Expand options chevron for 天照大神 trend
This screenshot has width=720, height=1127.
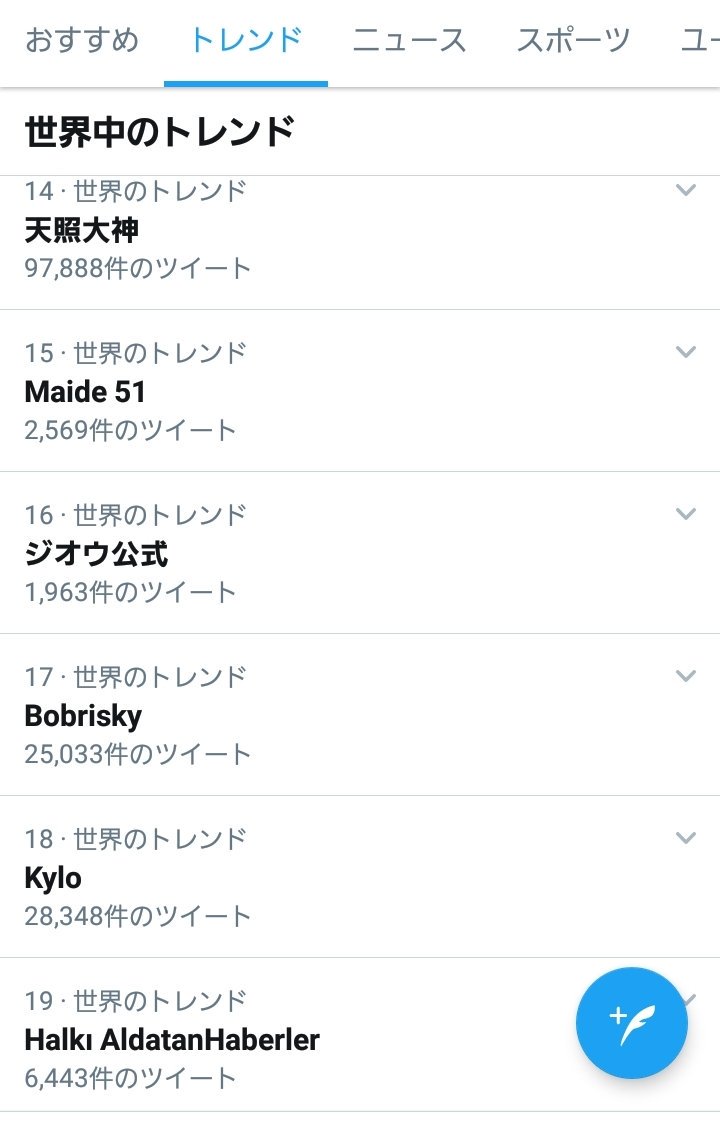point(685,190)
